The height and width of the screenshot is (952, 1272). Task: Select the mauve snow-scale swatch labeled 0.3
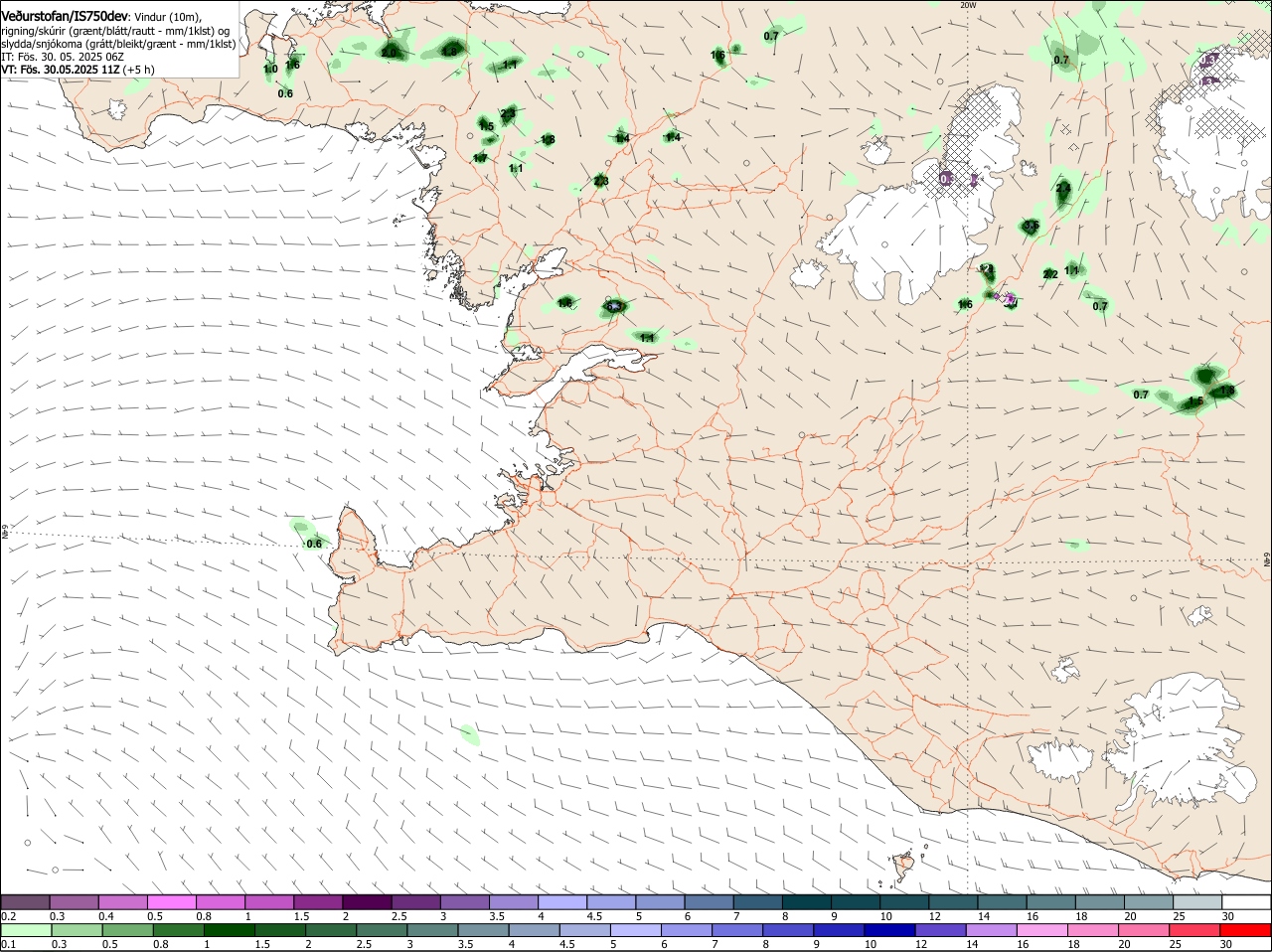[x=75, y=901]
